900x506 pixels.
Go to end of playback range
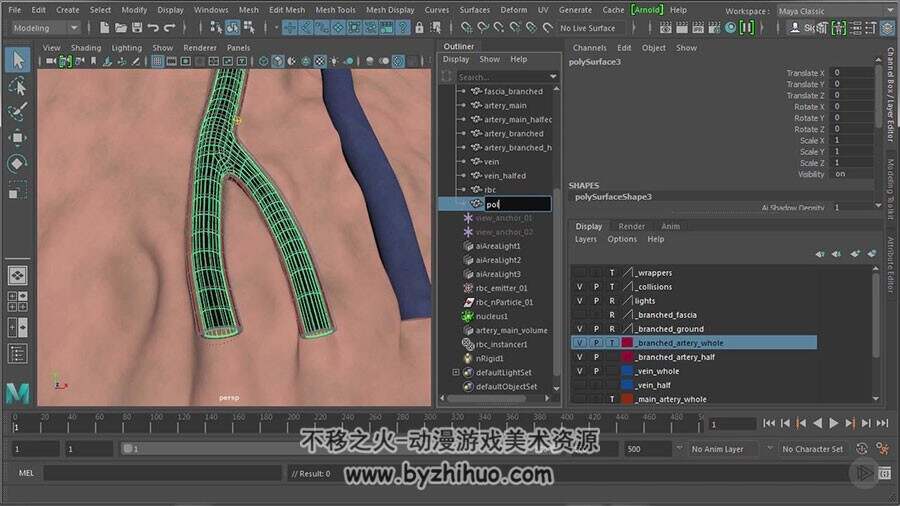click(882, 423)
